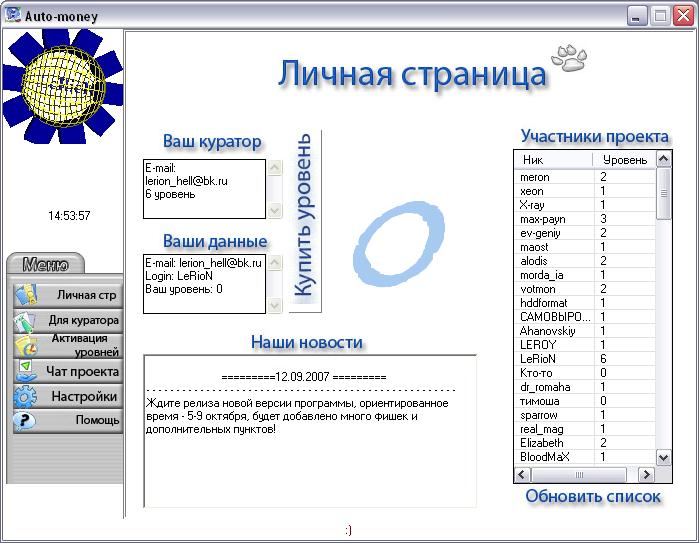Viewport: 699px width, 543px height.
Task: Select participant row LeRioN
Action: pos(585,358)
